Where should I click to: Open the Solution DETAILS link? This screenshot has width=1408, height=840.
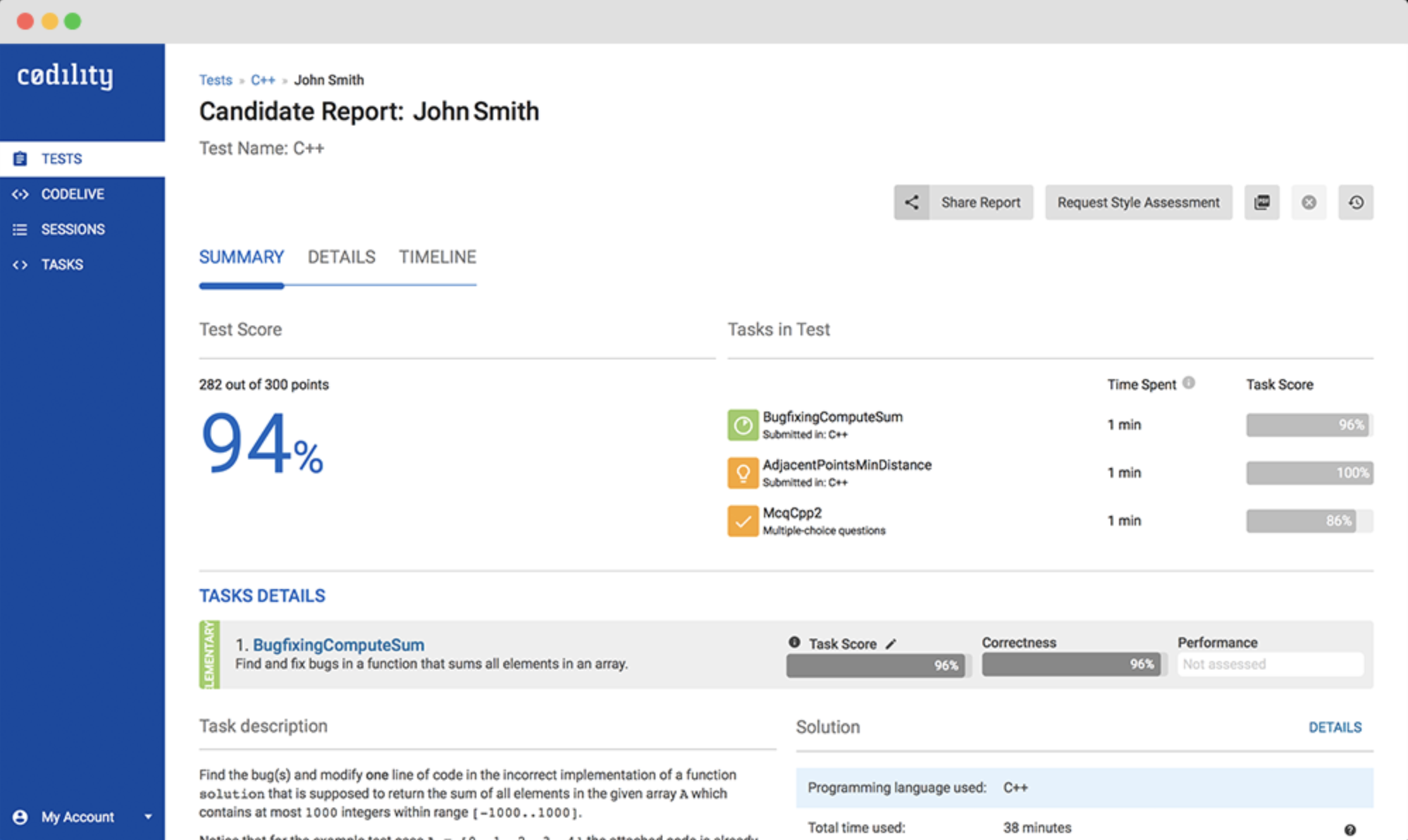click(x=1335, y=727)
